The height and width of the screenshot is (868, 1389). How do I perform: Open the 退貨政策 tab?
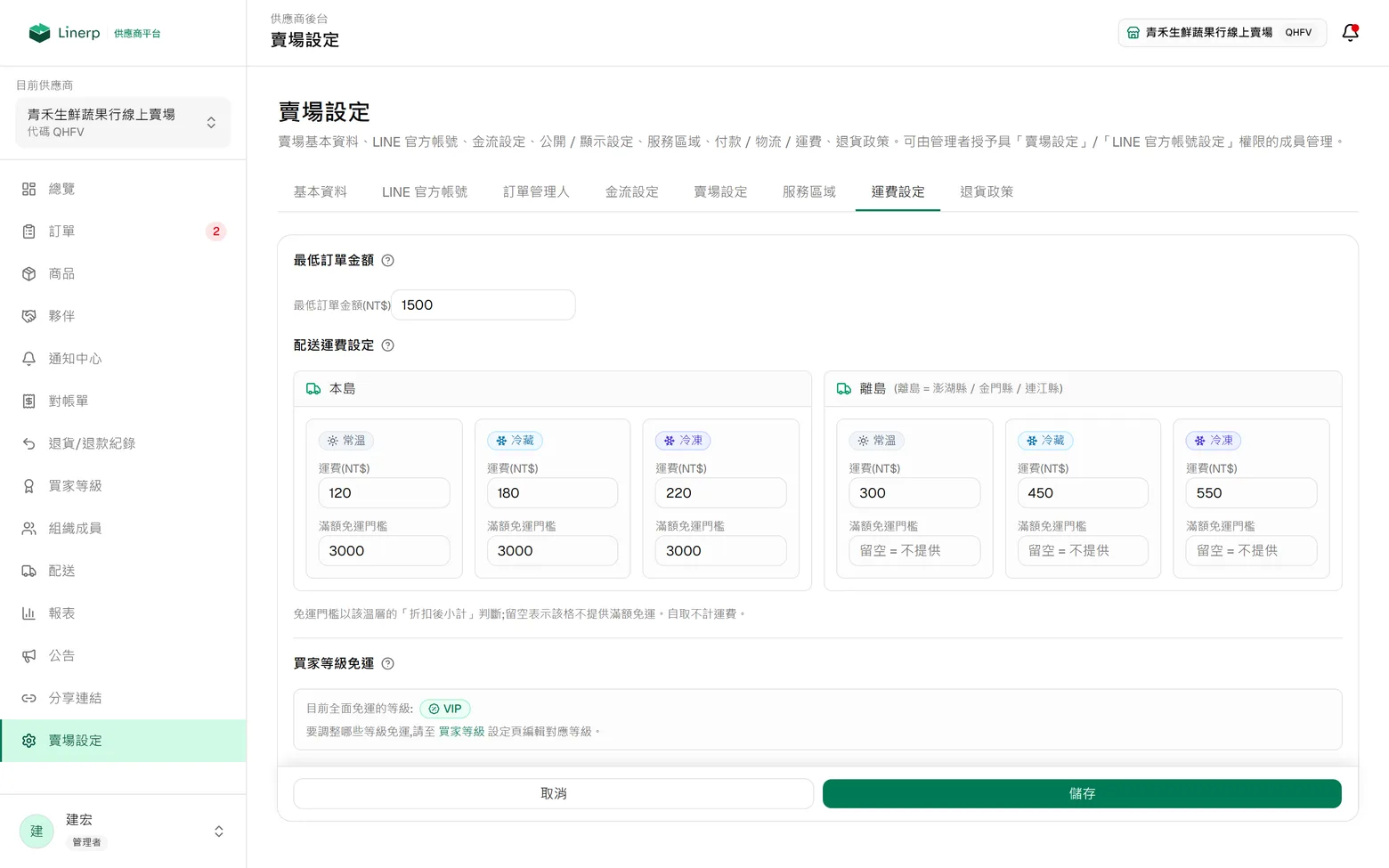tap(987, 192)
